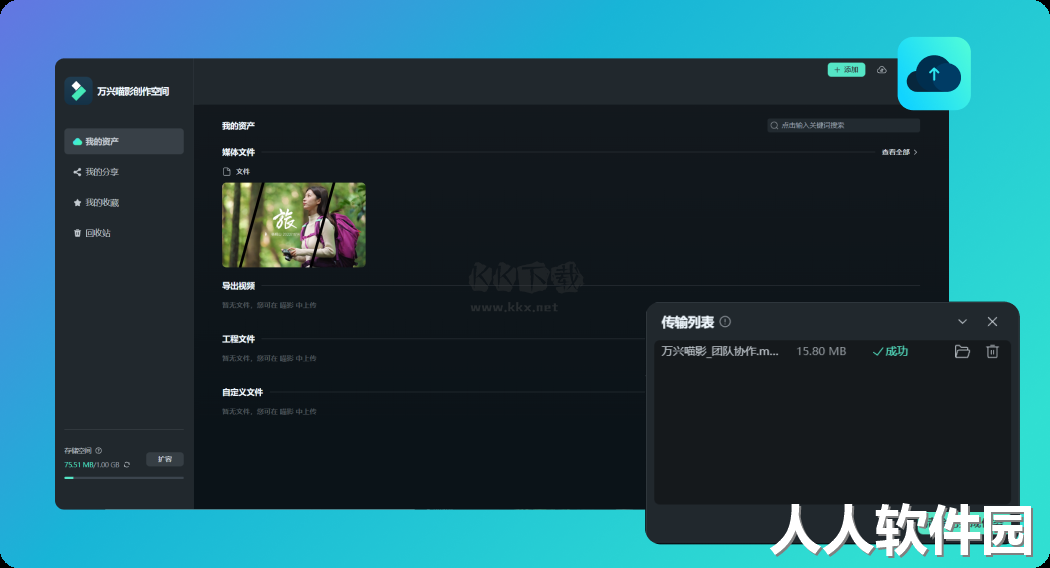The height and width of the screenshot is (568, 1050).
Task: Click the 自定义文件 section heading
Action: (x=242, y=392)
